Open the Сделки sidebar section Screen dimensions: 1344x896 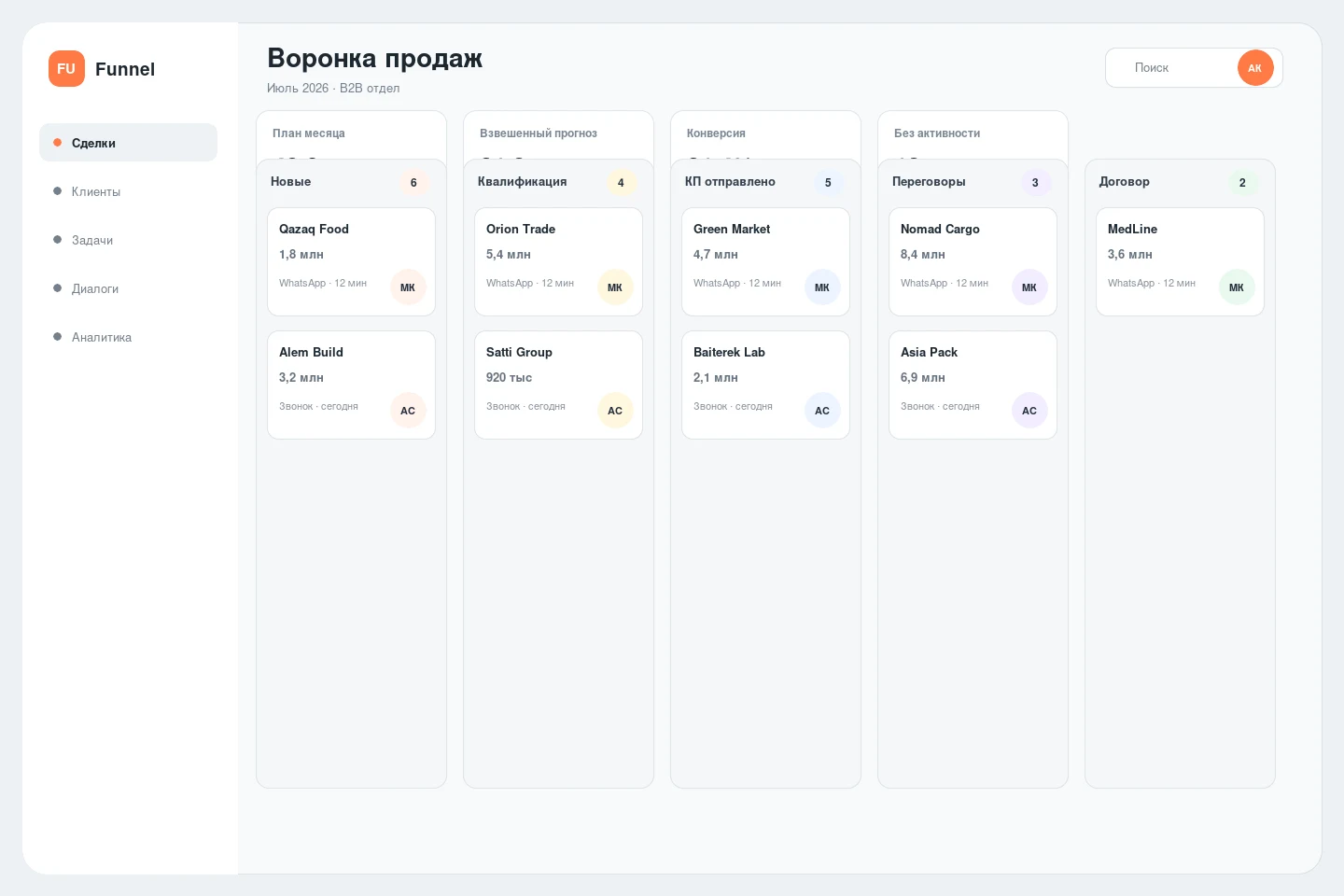(x=128, y=143)
